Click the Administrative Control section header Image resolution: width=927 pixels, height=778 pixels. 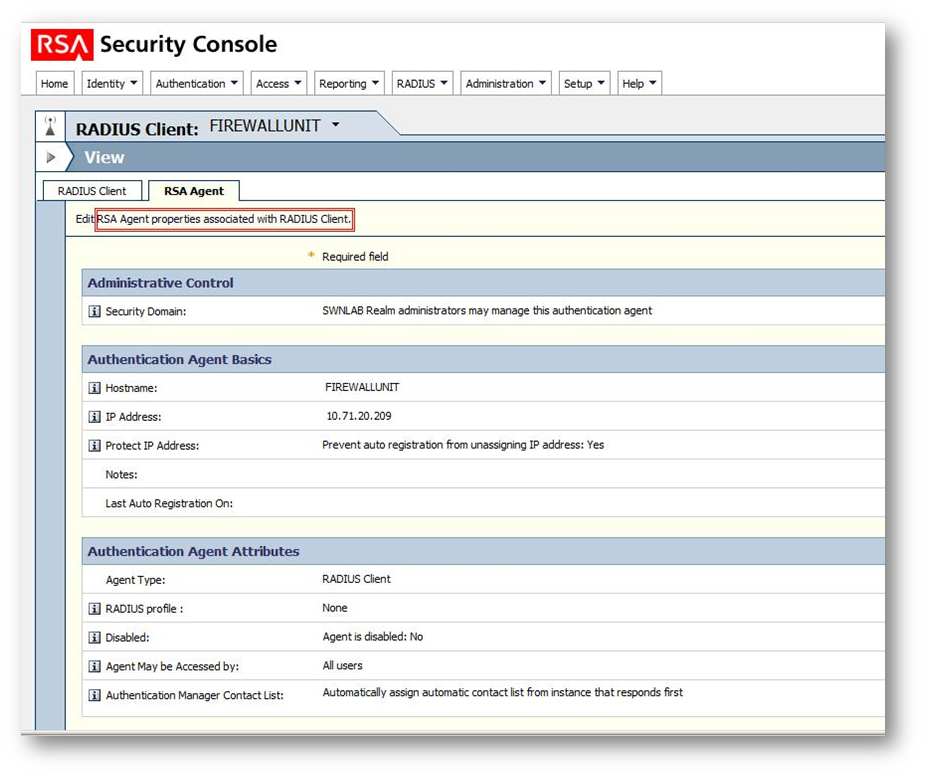tap(483, 283)
